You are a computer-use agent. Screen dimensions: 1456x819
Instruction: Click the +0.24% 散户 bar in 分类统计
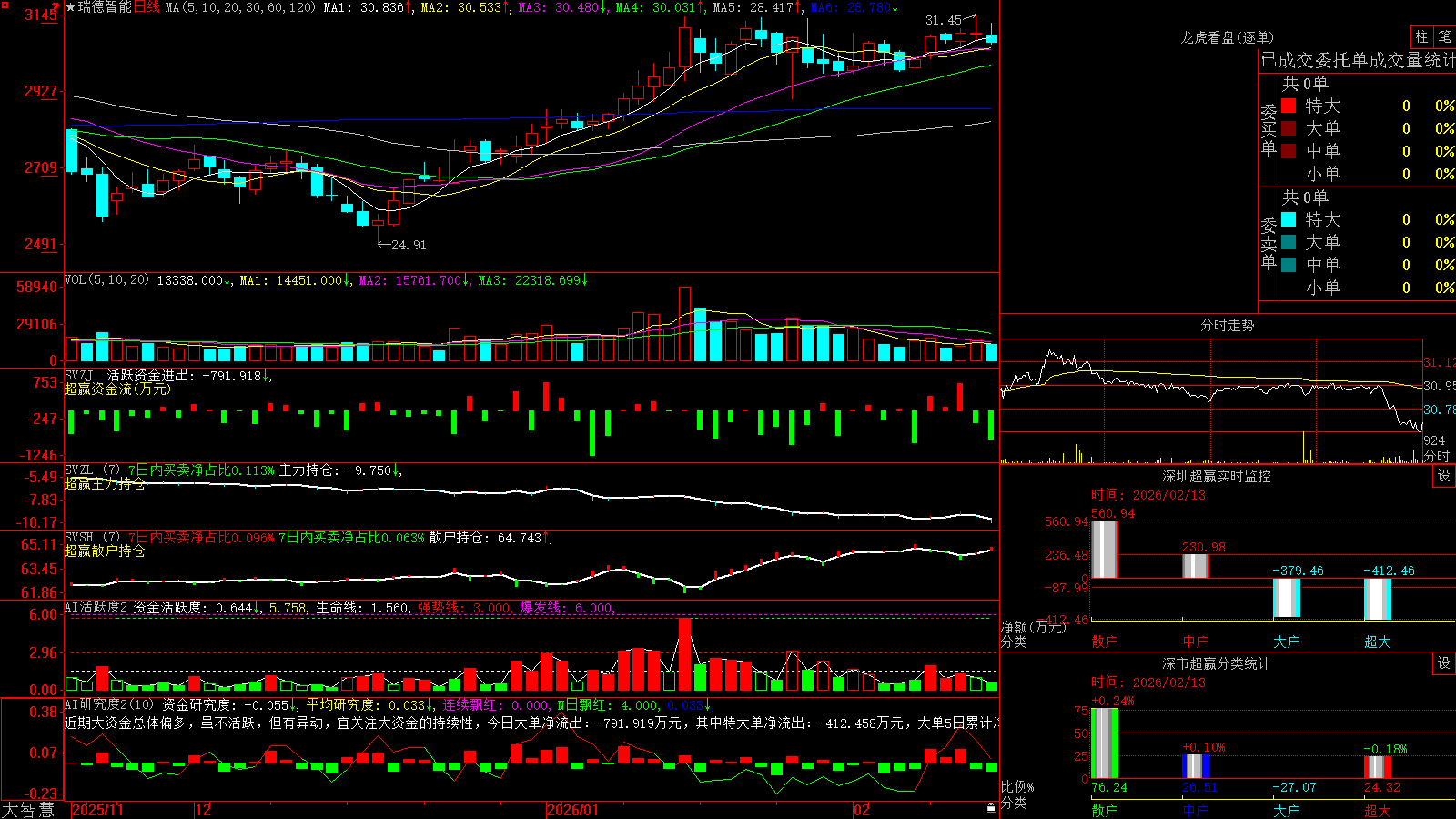point(1105,743)
